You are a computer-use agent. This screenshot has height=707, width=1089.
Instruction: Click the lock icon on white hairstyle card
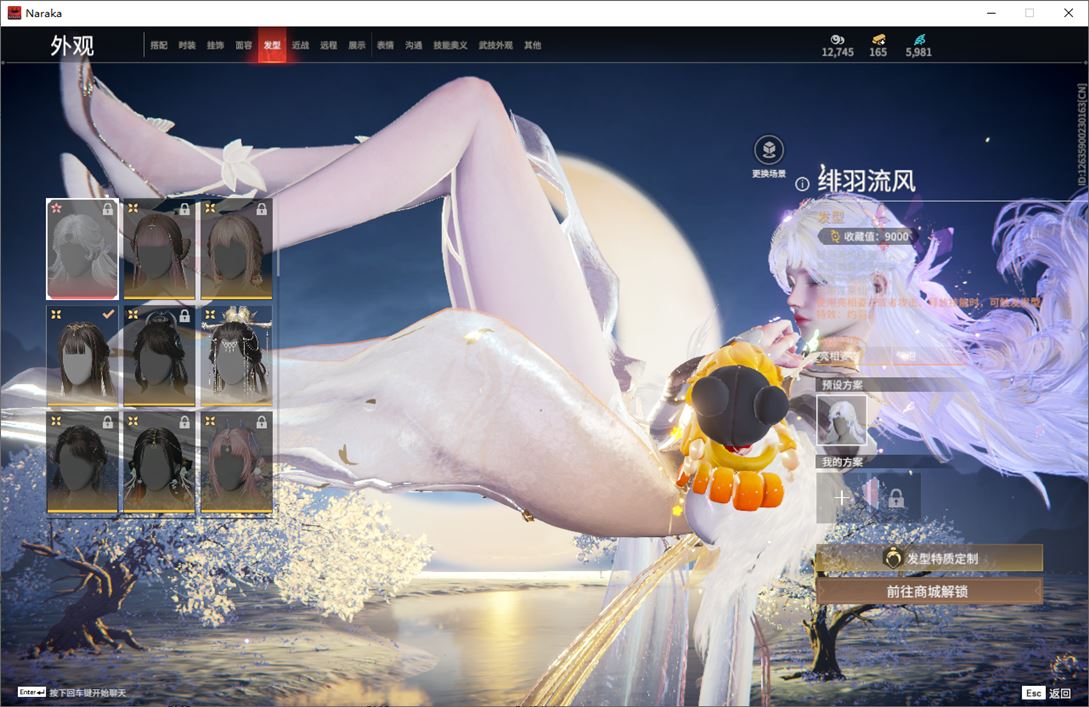108,208
